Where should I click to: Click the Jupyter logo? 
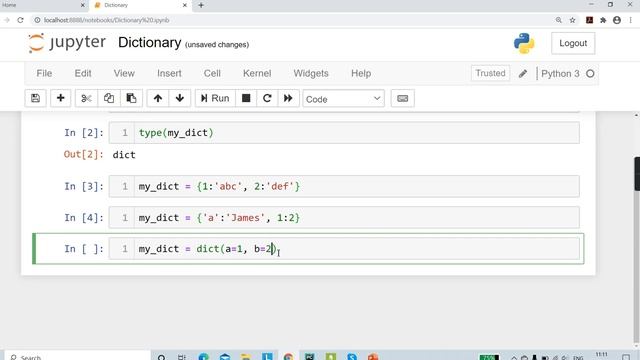point(67,43)
